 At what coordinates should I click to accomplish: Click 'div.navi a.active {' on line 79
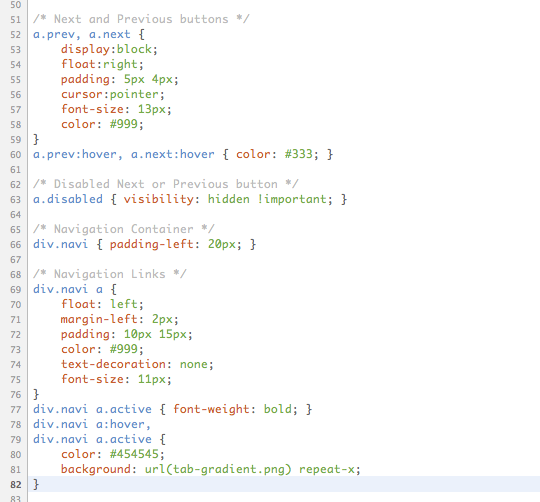click(99, 439)
